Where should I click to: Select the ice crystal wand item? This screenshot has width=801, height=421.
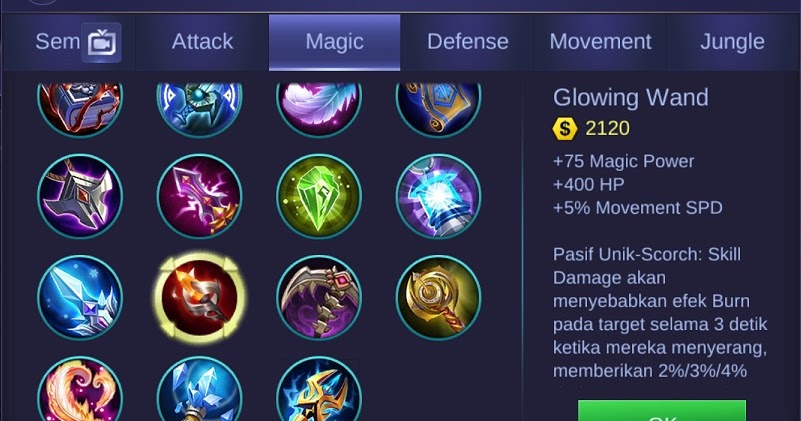click(80, 297)
